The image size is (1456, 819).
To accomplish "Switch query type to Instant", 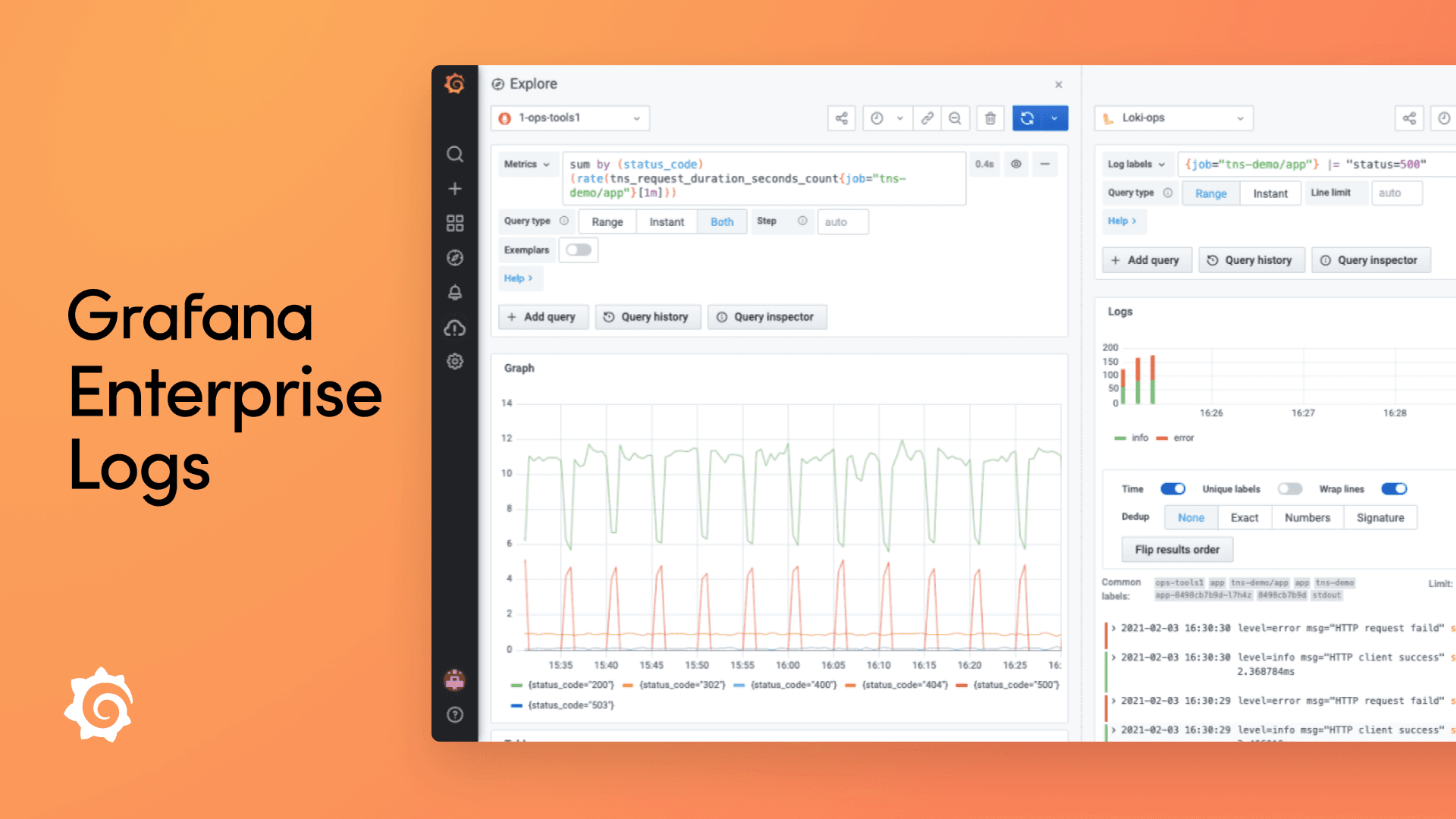I will click(x=1269, y=193).
